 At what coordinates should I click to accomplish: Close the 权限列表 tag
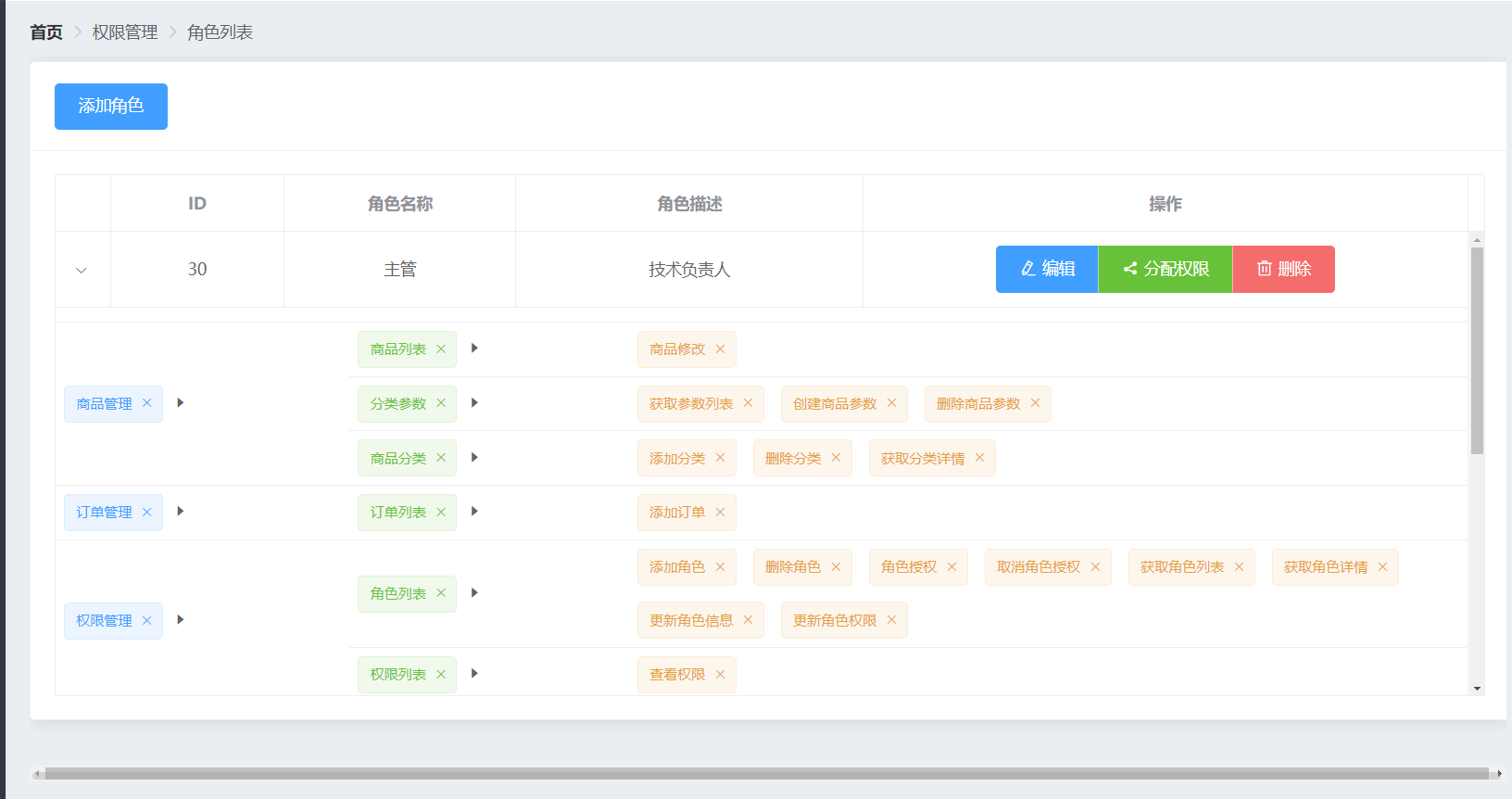441,674
